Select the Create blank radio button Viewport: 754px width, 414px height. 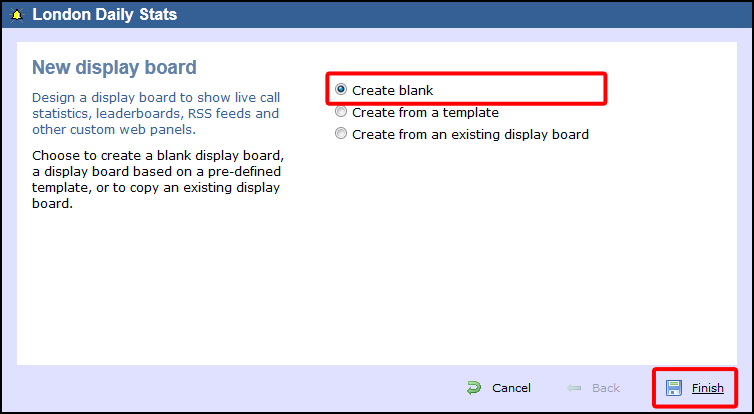[342, 91]
